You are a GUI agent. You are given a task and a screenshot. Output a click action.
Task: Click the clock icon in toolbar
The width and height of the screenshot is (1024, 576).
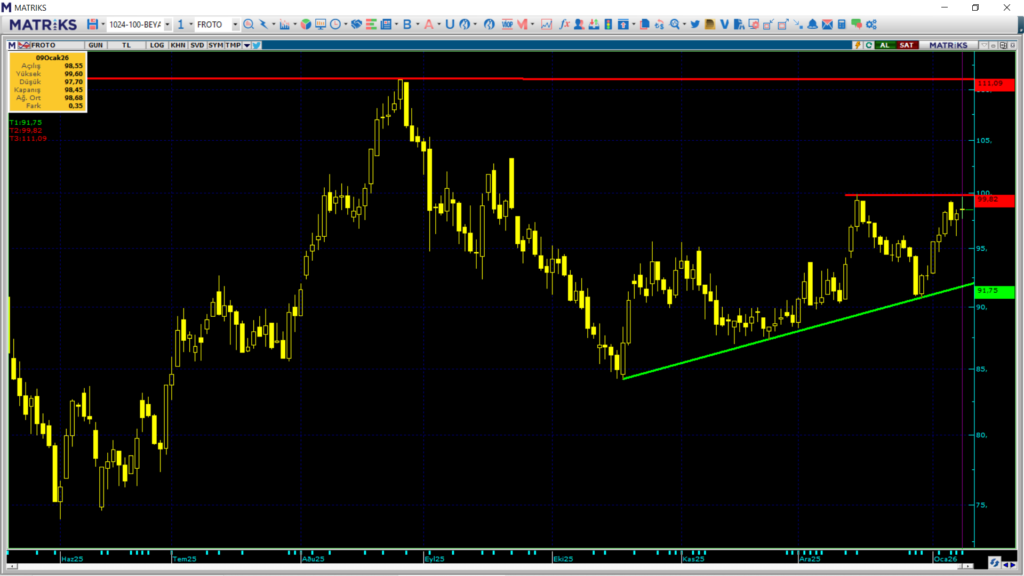click(x=335, y=24)
